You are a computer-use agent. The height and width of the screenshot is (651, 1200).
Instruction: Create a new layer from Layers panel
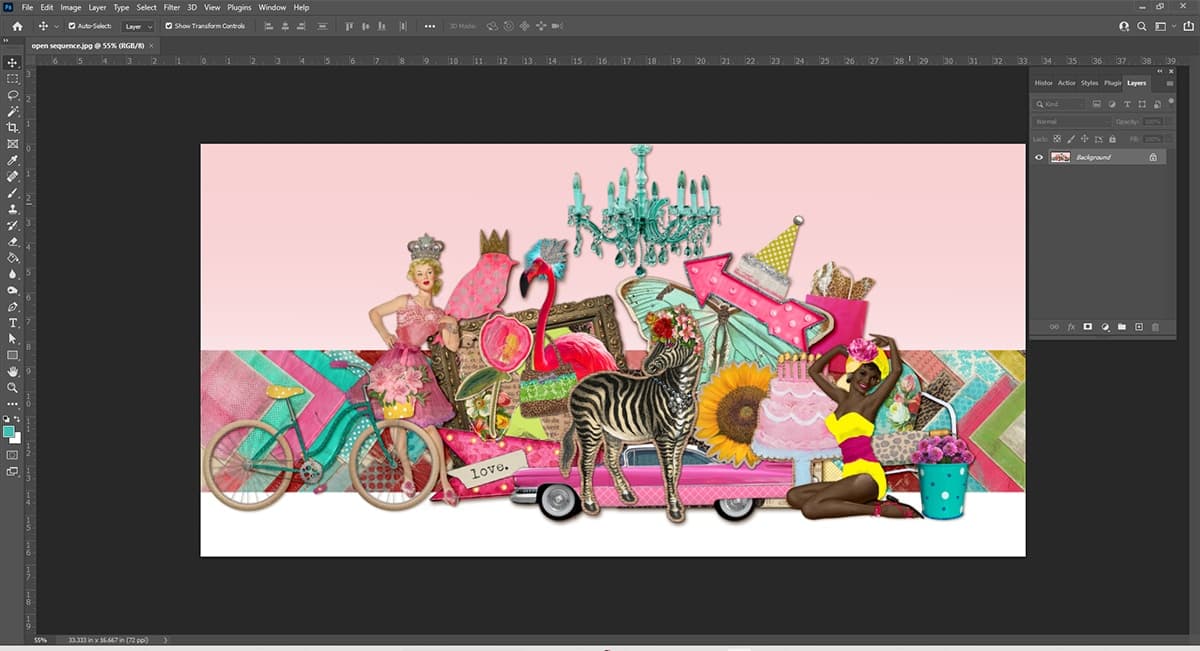(1138, 327)
